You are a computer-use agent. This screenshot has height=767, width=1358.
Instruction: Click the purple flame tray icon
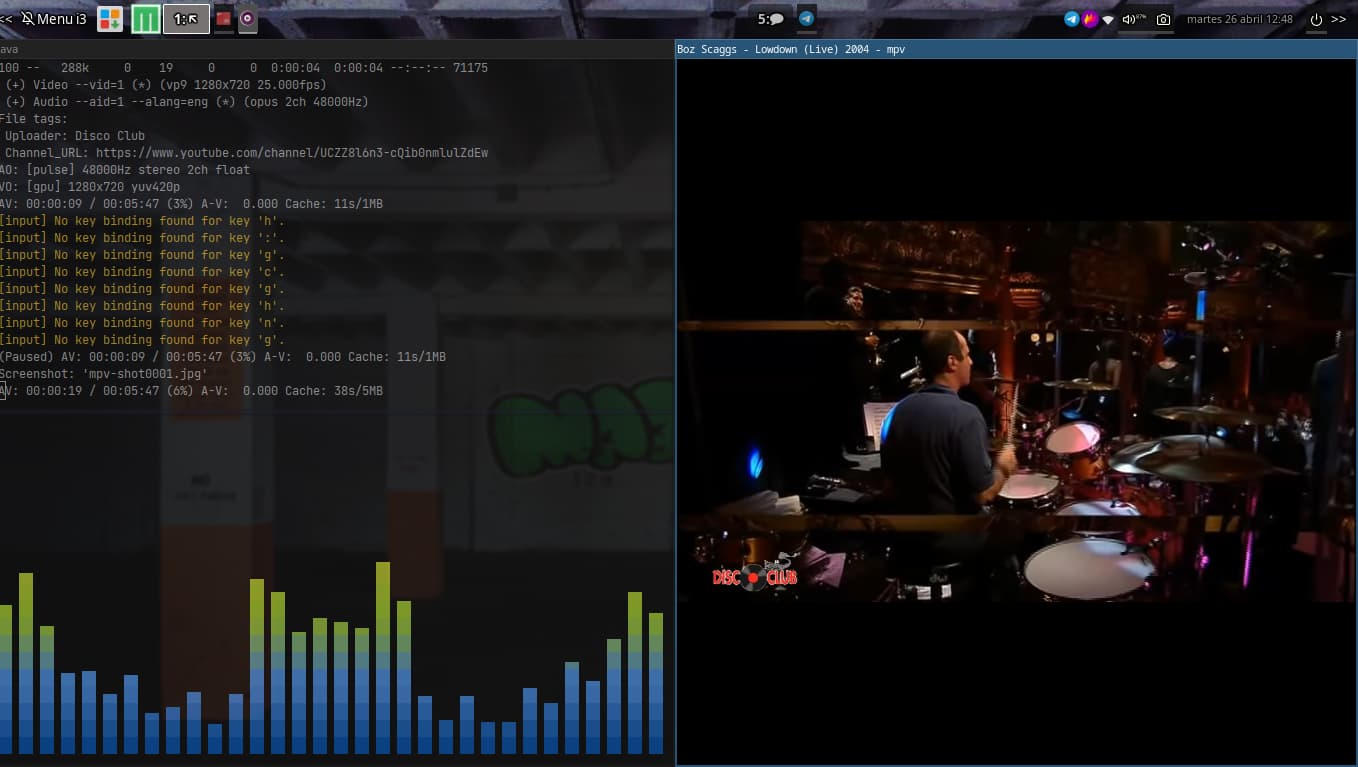1090,19
